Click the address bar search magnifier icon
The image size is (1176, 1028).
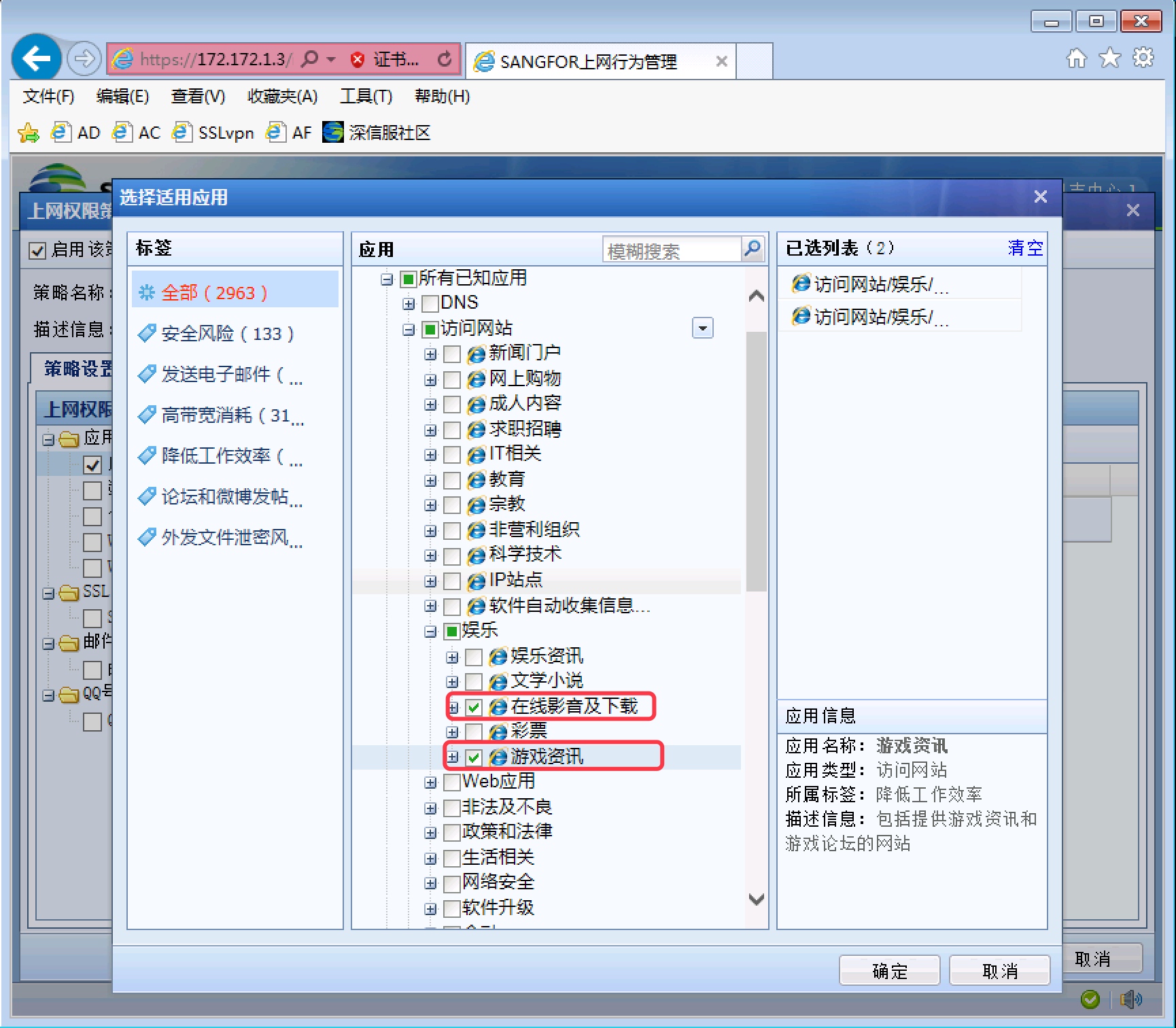tap(309, 59)
